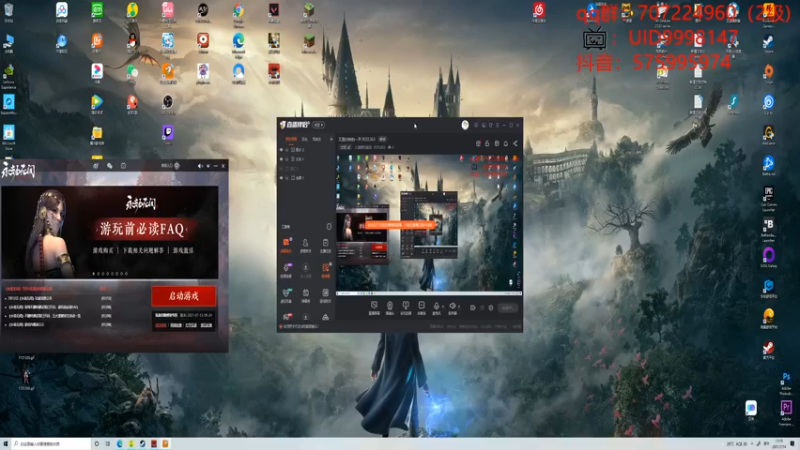Open the 游玩前必读FAQ banner
800x450 pixels.
pos(110,232)
